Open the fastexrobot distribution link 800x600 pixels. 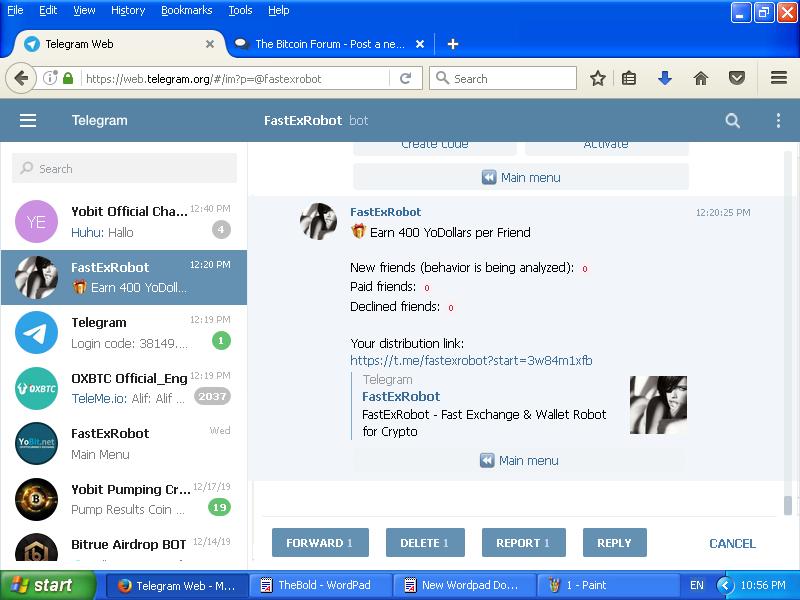pyautogui.click(x=471, y=361)
